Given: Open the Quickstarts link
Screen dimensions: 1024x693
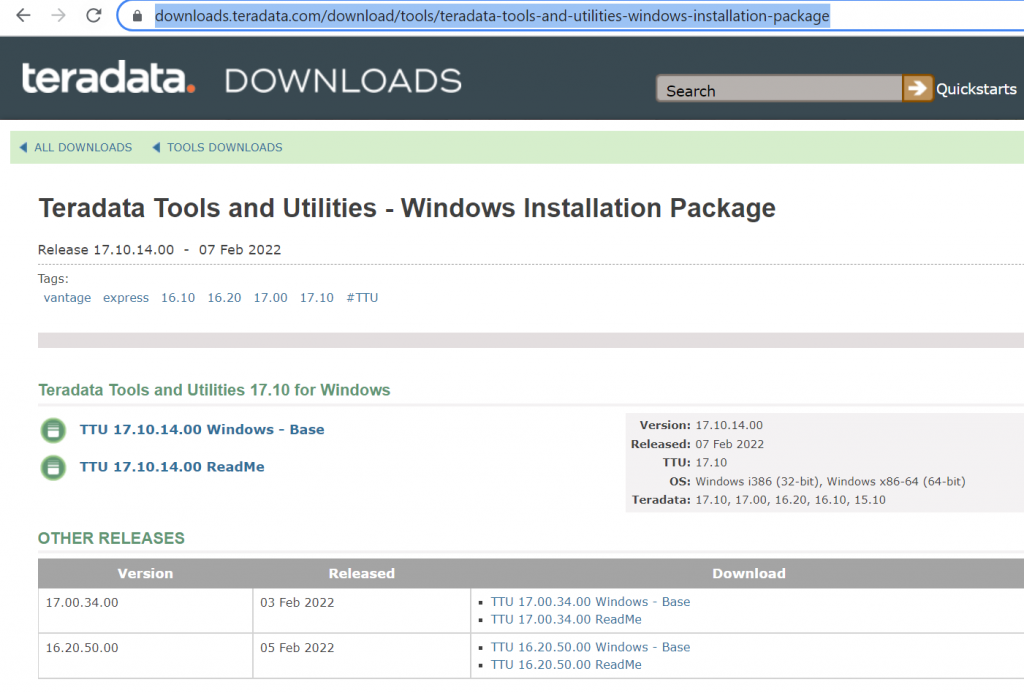Looking at the screenshot, I should [976, 88].
